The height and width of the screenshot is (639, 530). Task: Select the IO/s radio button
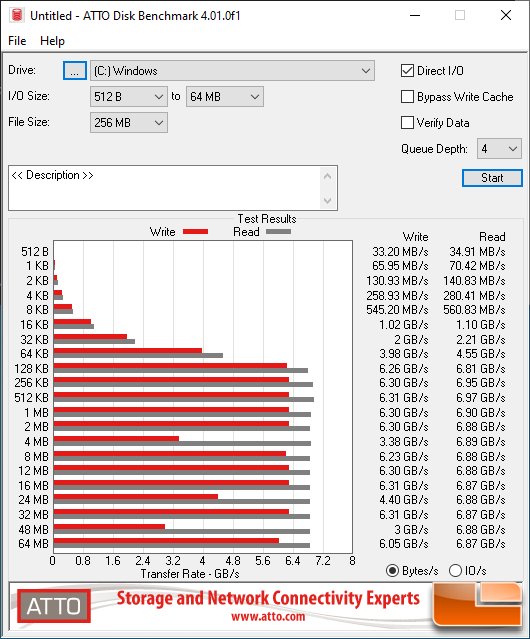(455, 571)
